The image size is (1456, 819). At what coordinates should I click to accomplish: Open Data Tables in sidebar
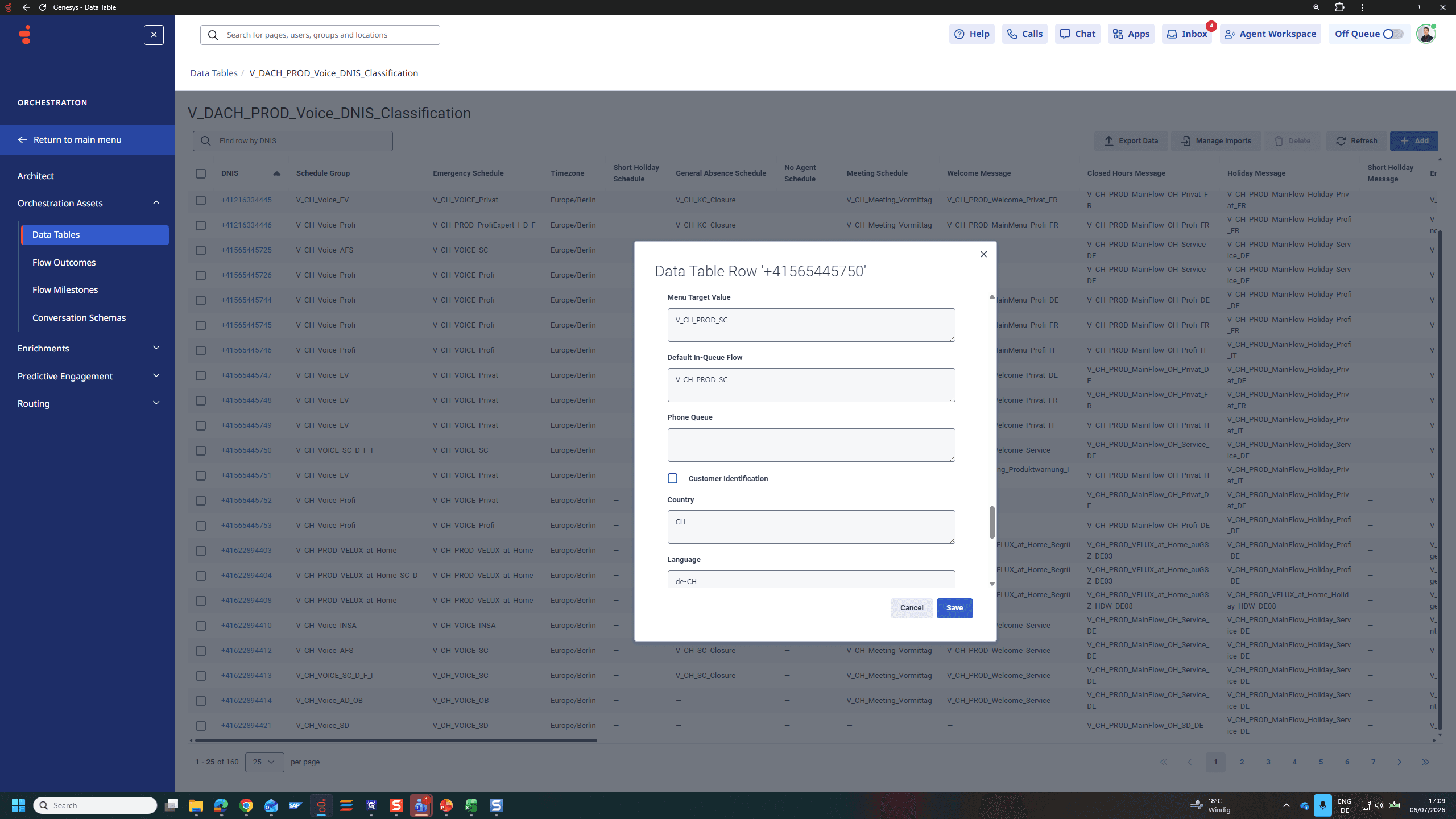(x=95, y=235)
